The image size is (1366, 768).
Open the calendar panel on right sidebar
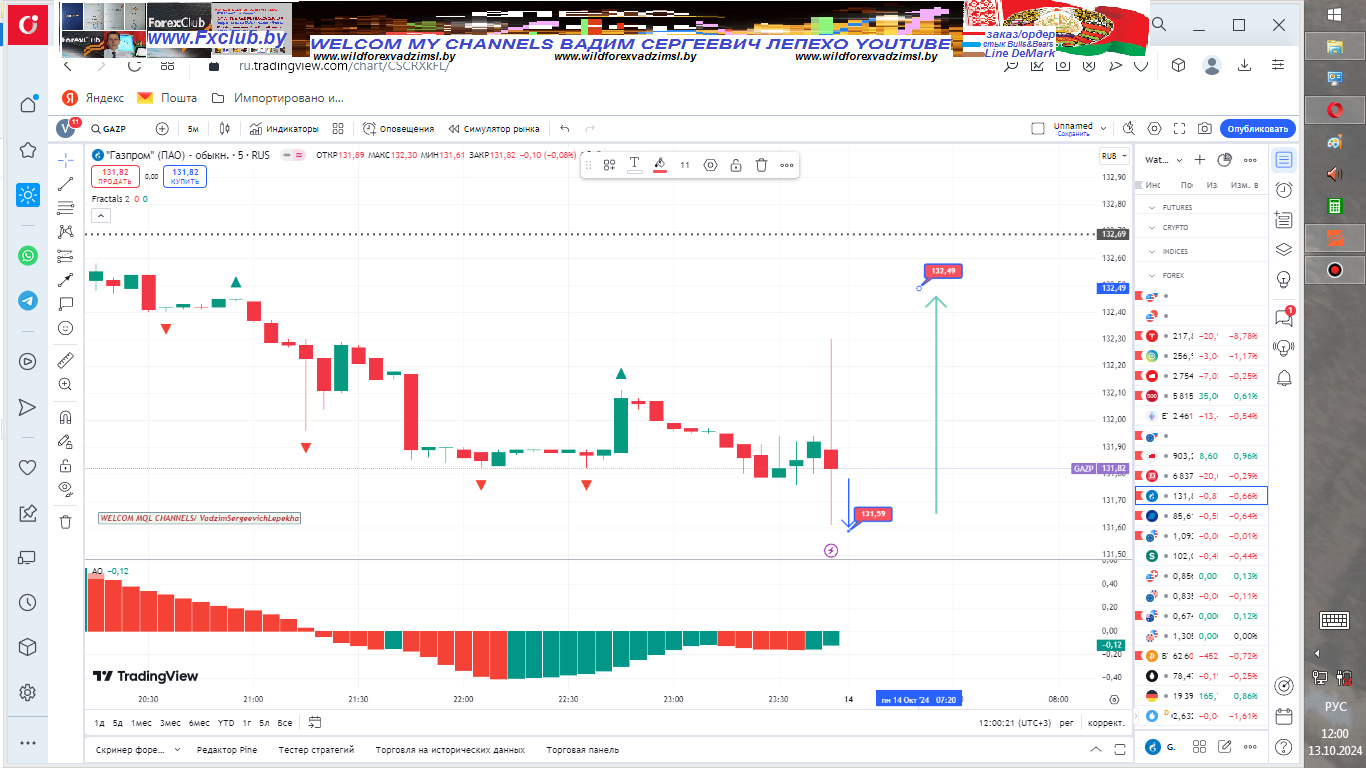coord(1284,716)
